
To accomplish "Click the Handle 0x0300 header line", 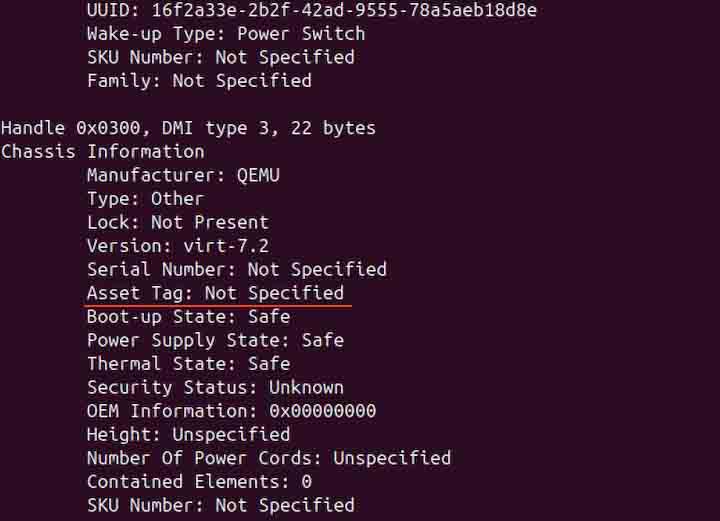I will pyautogui.click(x=188, y=128).
